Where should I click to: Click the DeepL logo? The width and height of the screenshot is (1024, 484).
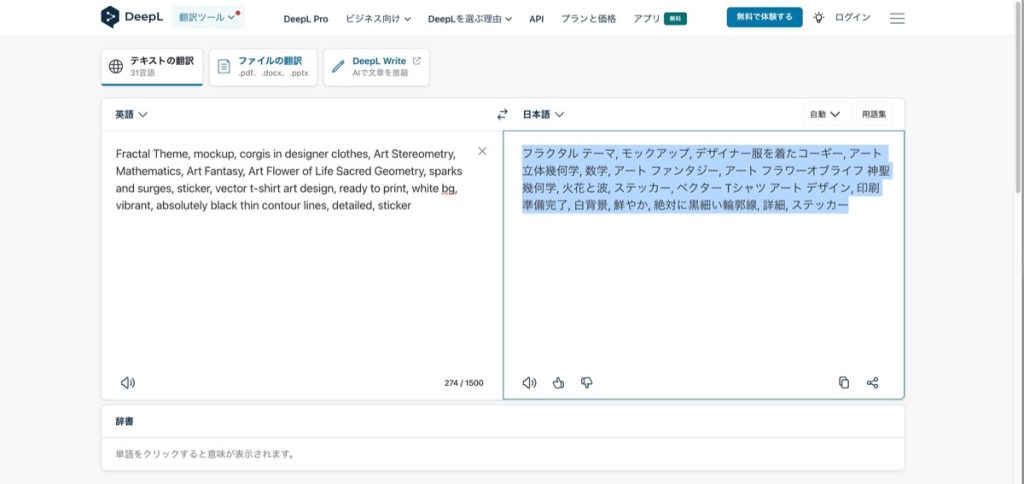132,17
